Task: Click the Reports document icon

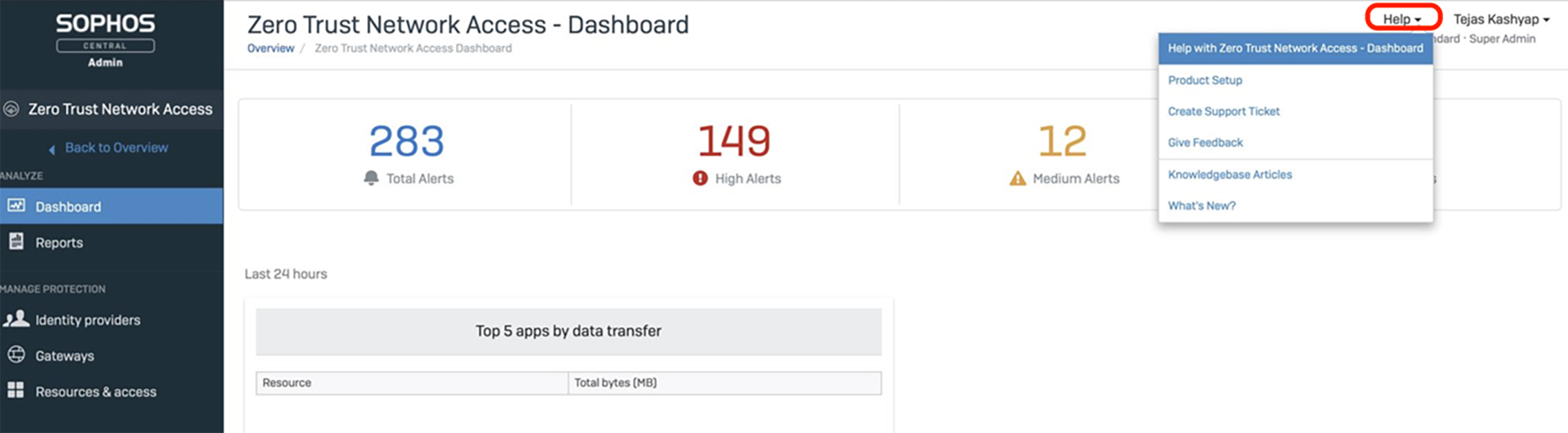Action: coord(16,241)
